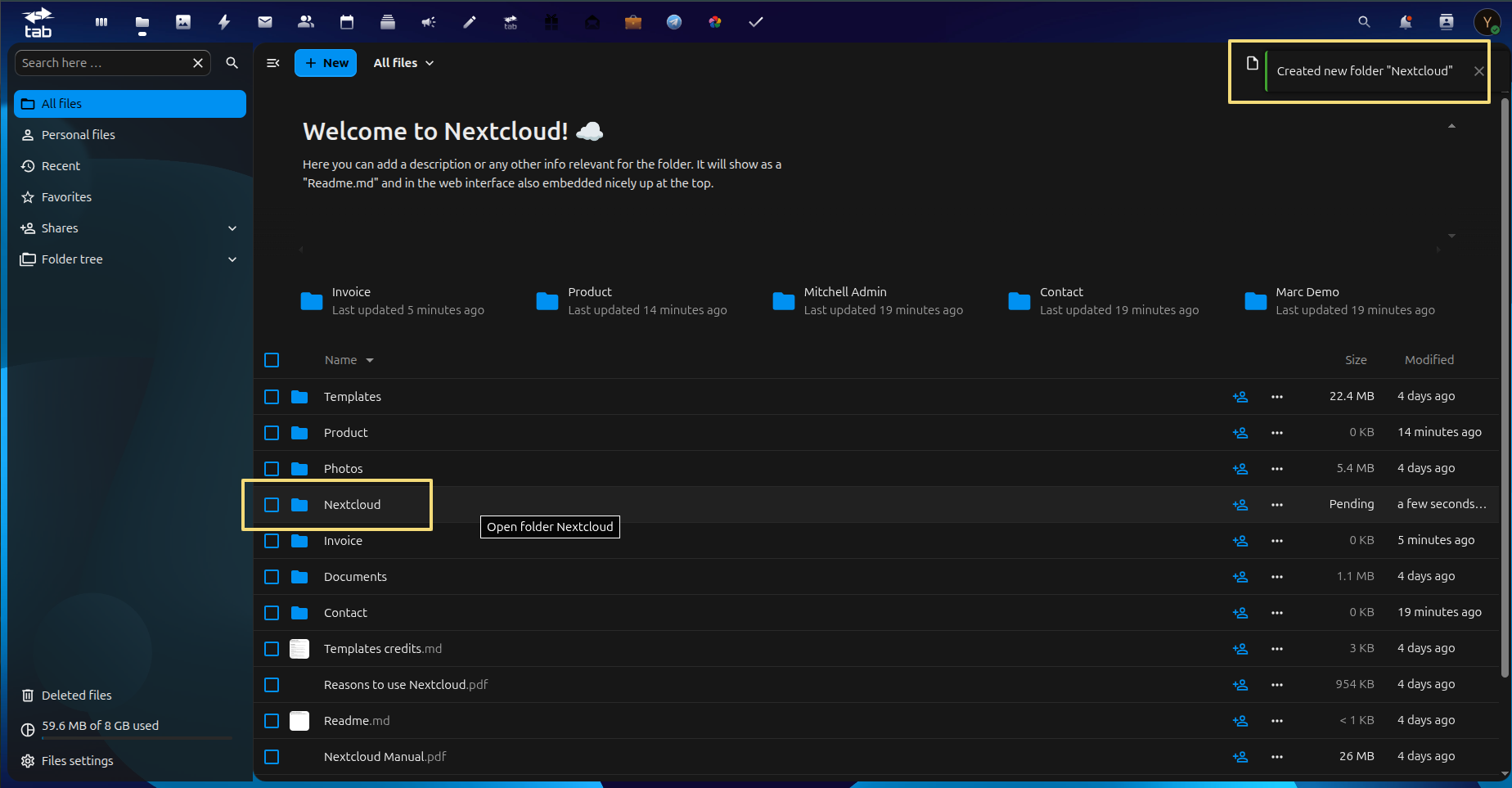The image size is (1512, 788).
Task: Open three-dot menu for Photos folder
Action: pos(1277,469)
